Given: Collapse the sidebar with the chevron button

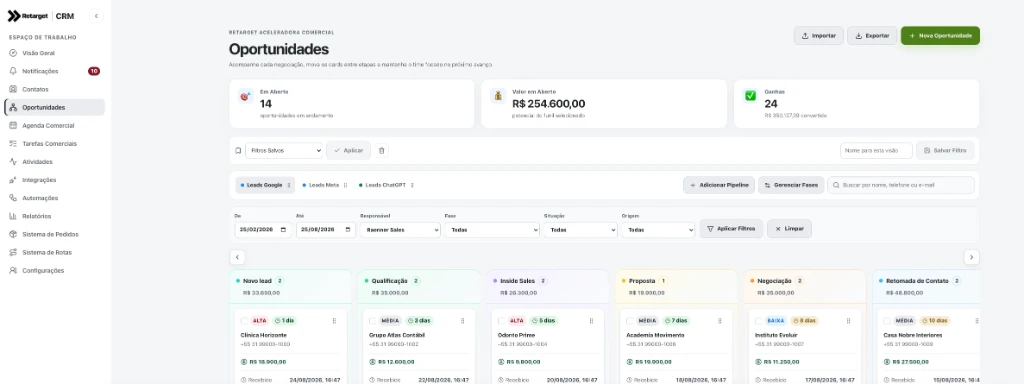Looking at the screenshot, I should point(96,16).
